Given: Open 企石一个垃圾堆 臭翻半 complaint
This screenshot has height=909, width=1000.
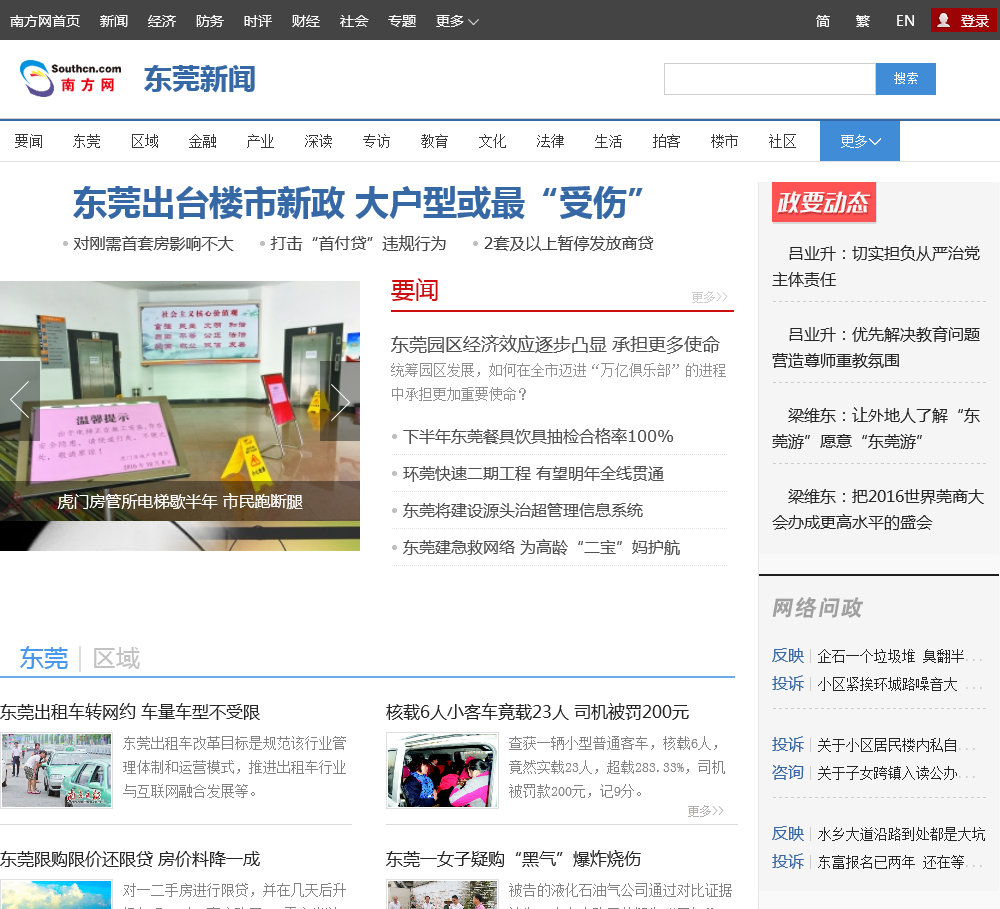Looking at the screenshot, I should click(x=899, y=656).
